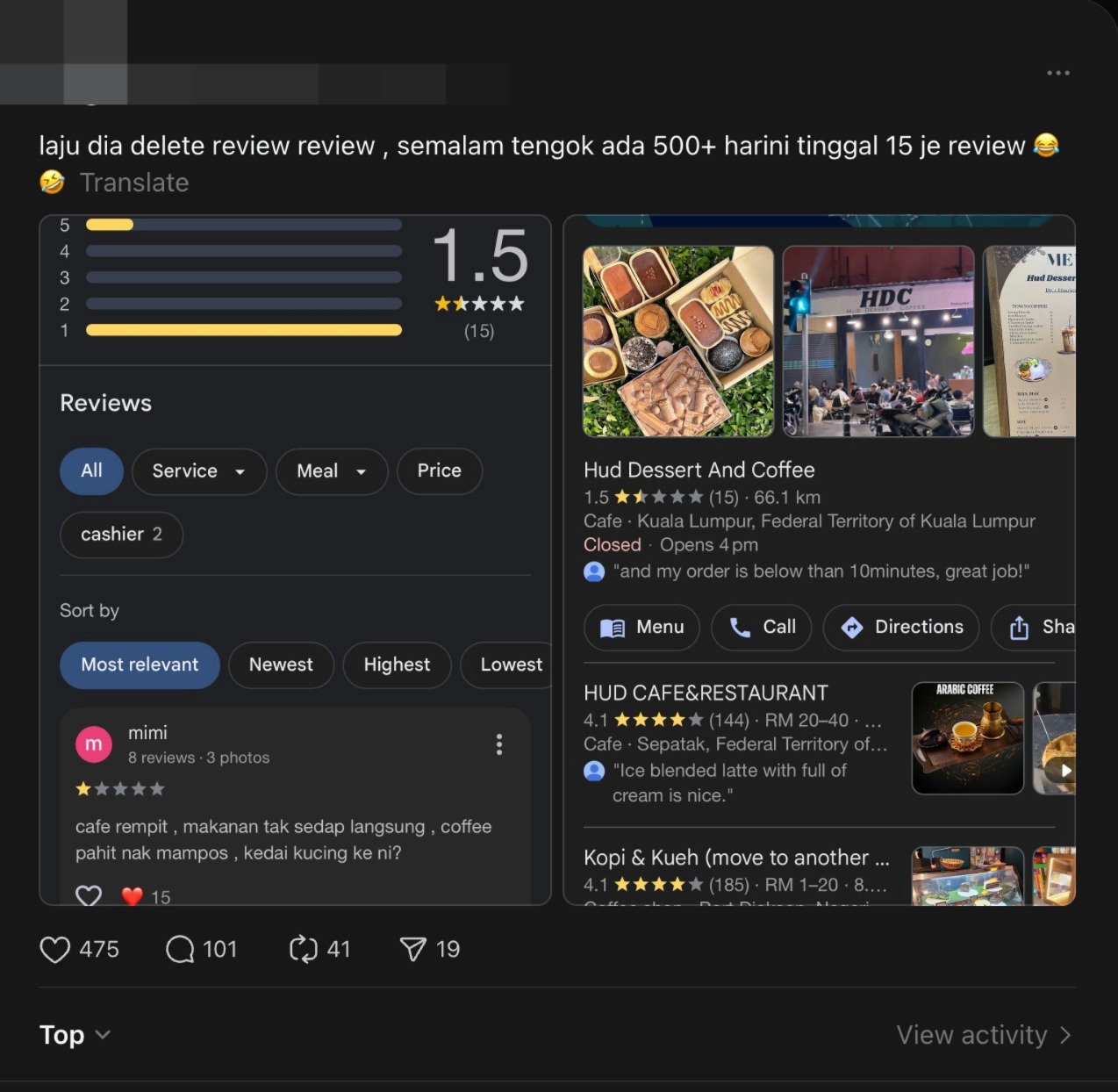Repost using the circular arrows icon
This screenshot has height=1092, width=1118.
pos(303,949)
